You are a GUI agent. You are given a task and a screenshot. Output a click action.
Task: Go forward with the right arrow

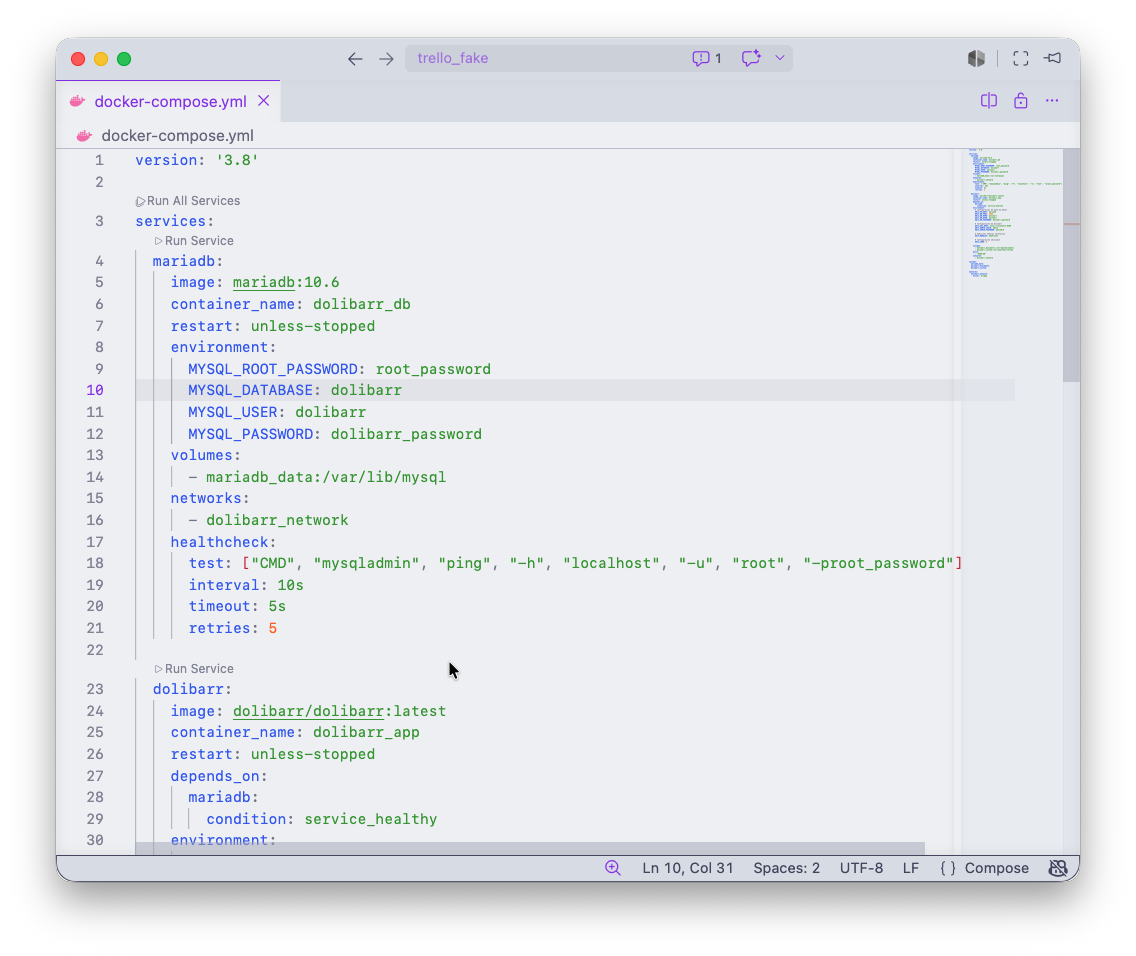[386, 59]
